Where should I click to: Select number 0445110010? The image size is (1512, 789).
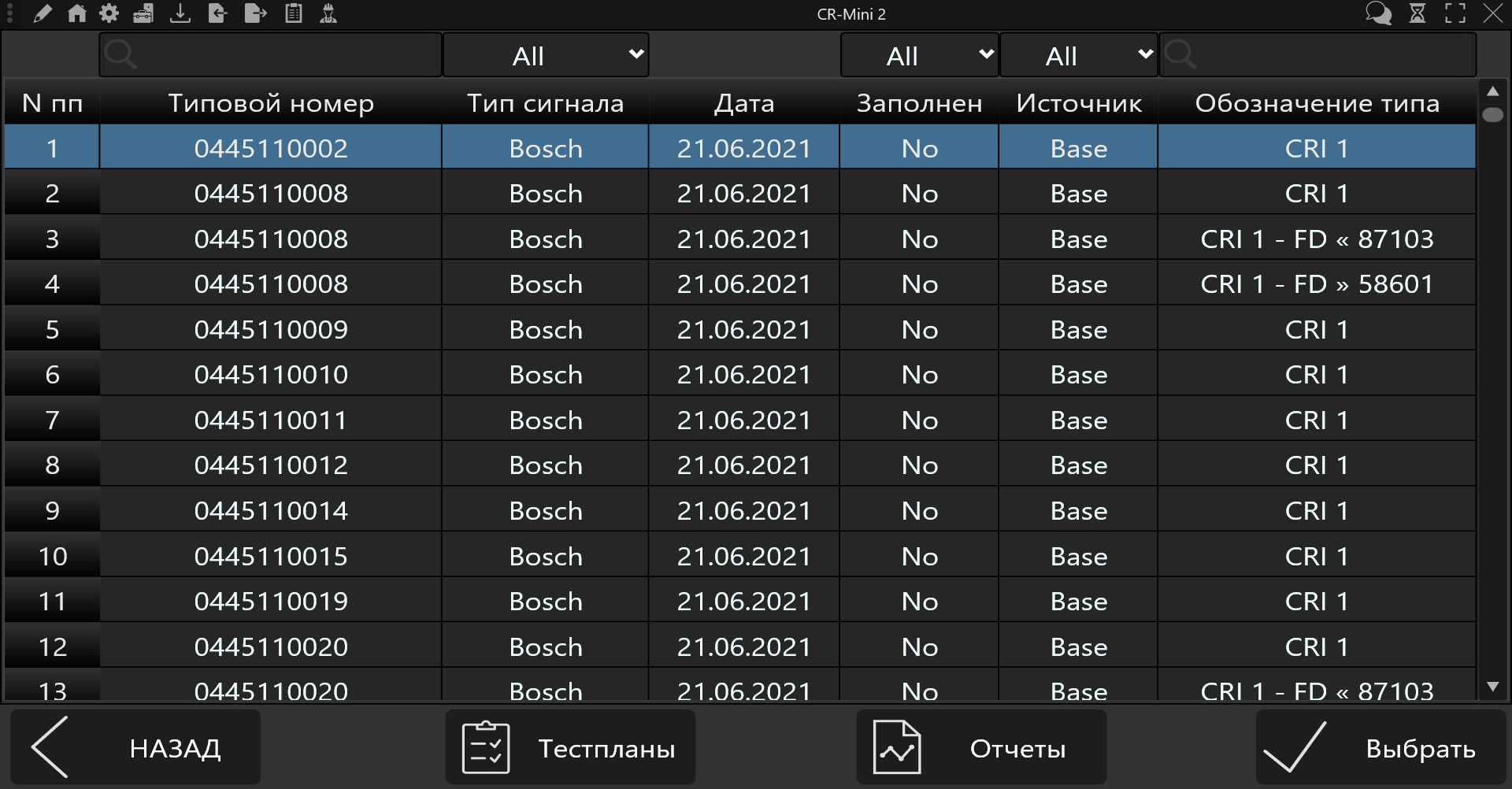click(270, 375)
